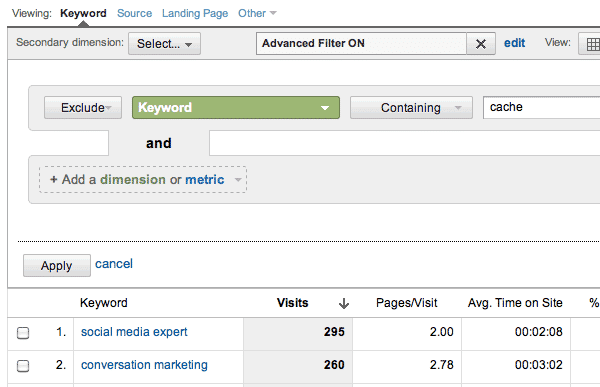The image size is (600, 387).
Task: Click the cancel link
Action: click(x=114, y=264)
